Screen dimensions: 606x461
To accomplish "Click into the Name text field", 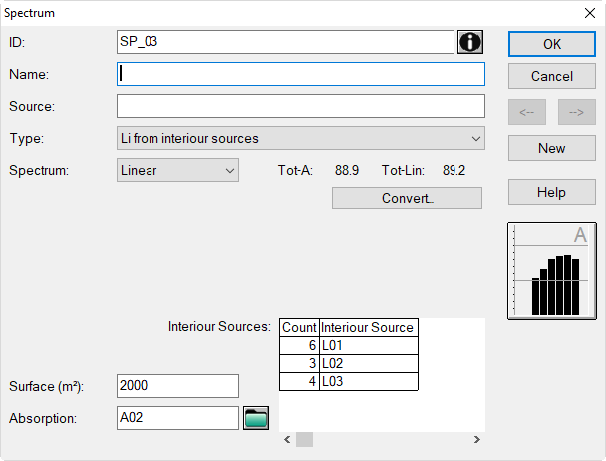I will (x=301, y=74).
